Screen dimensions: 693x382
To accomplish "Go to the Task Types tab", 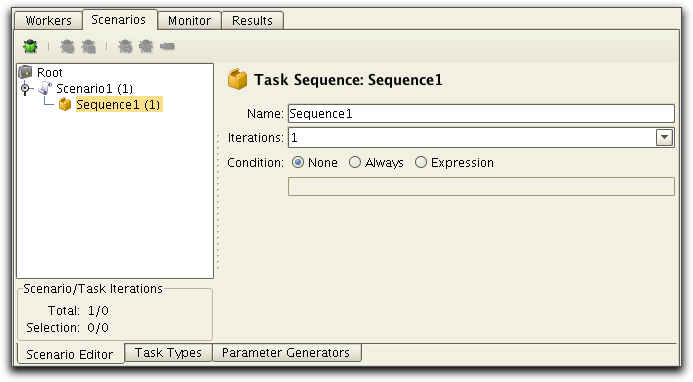I will pyautogui.click(x=168, y=353).
